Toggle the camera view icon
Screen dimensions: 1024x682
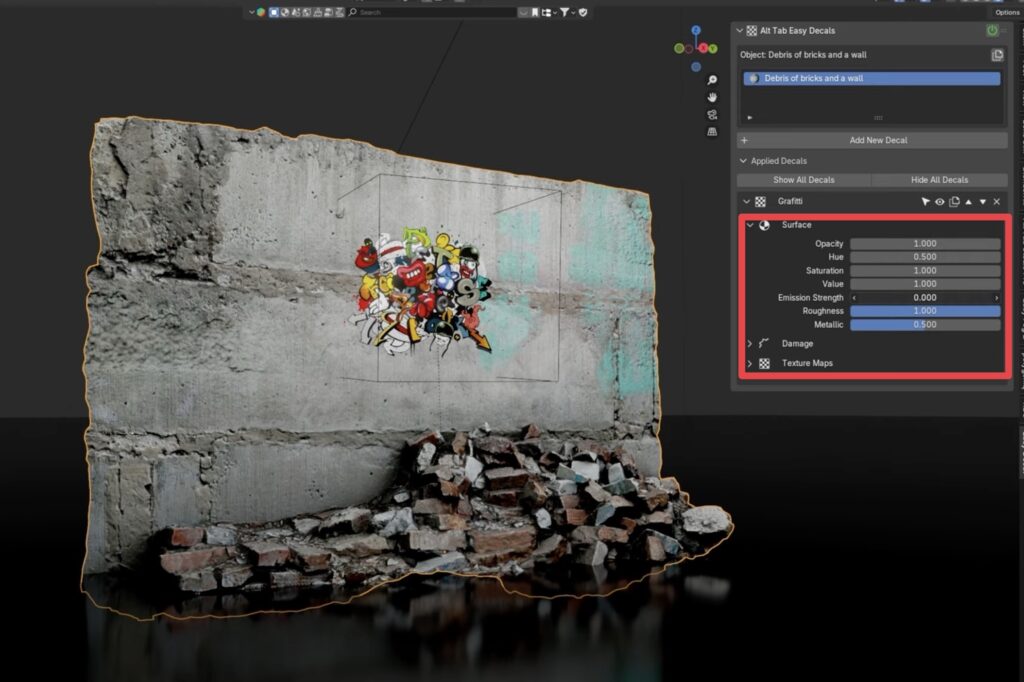click(712, 114)
